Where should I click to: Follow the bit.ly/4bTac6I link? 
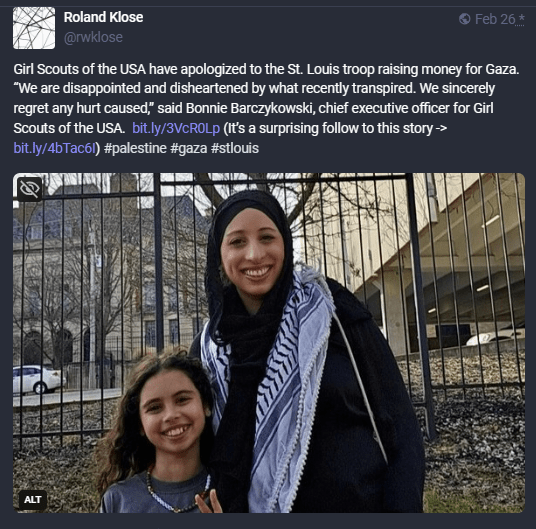pos(54,148)
